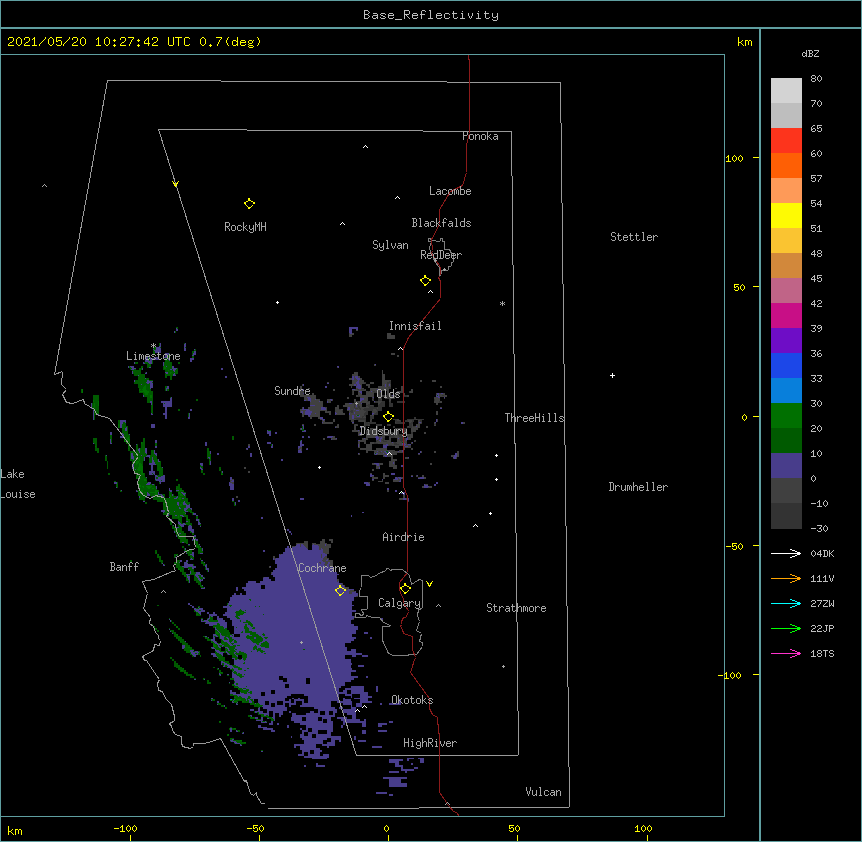The height and width of the screenshot is (842, 862).
Task: Click bright yellow 51-54 dBZ swatch
Action: [786, 215]
